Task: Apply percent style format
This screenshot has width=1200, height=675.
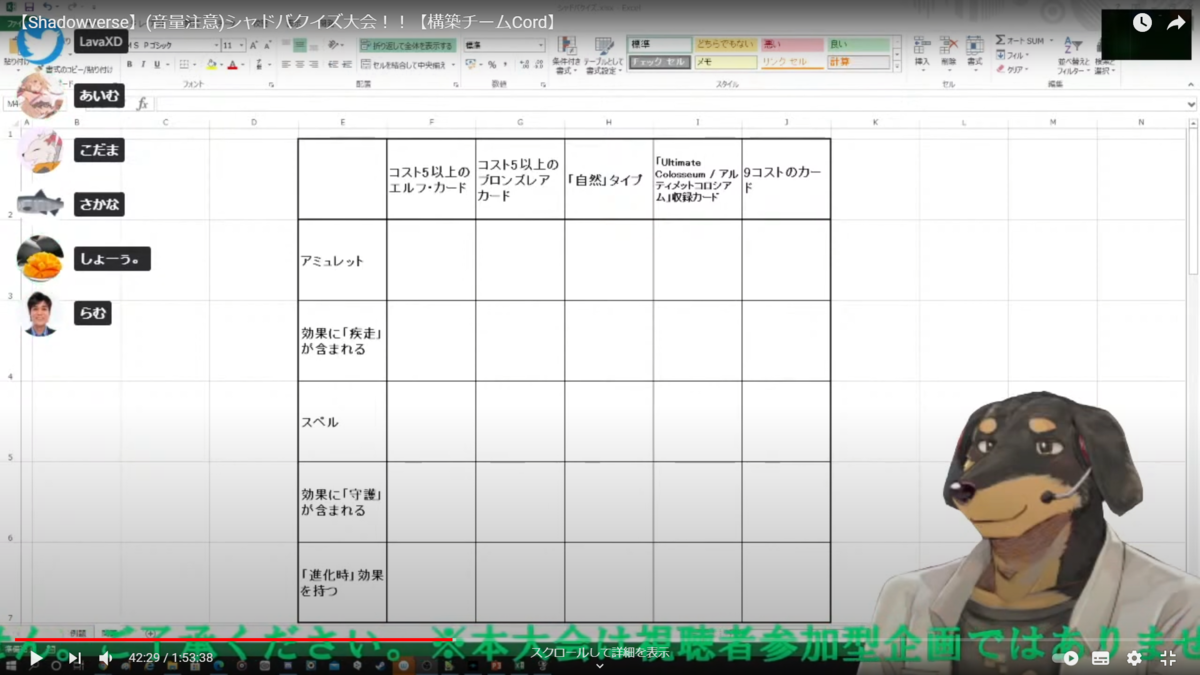Action: coord(492,65)
